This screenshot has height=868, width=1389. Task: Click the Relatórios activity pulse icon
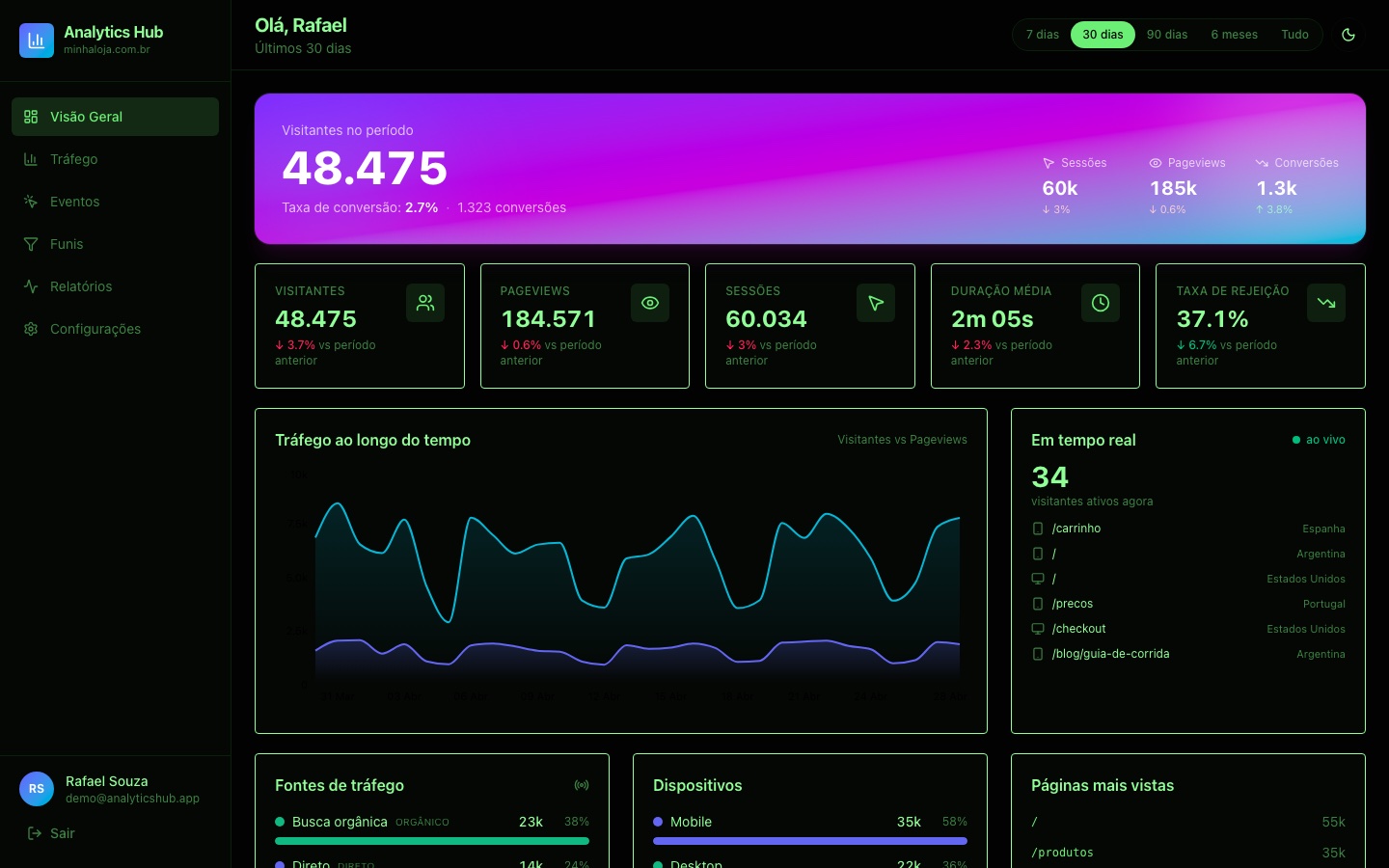[x=31, y=286]
